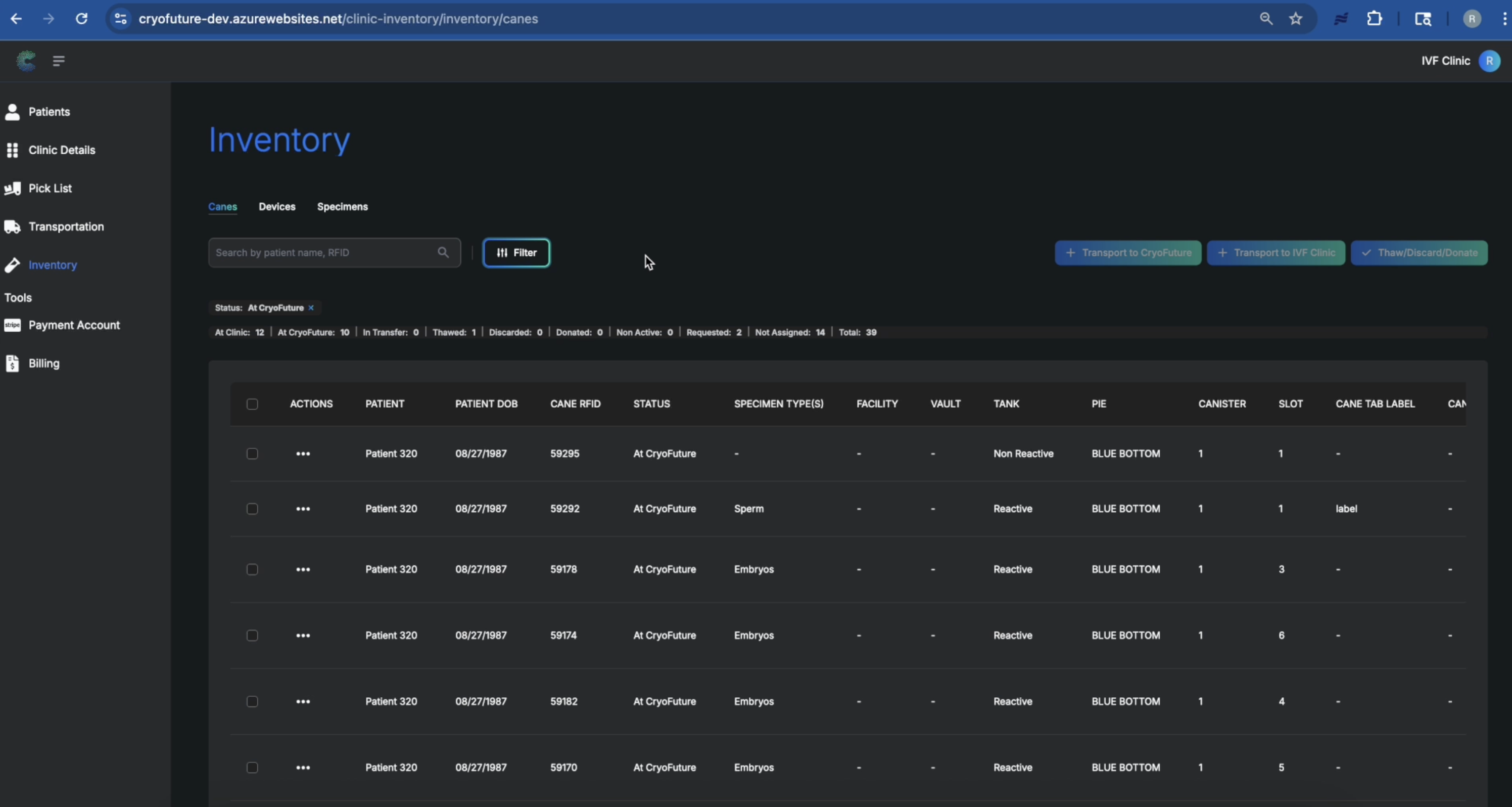1512x807 pixels.
Task: Check the row for cane 59295
Action: click(x=252, y=454)
